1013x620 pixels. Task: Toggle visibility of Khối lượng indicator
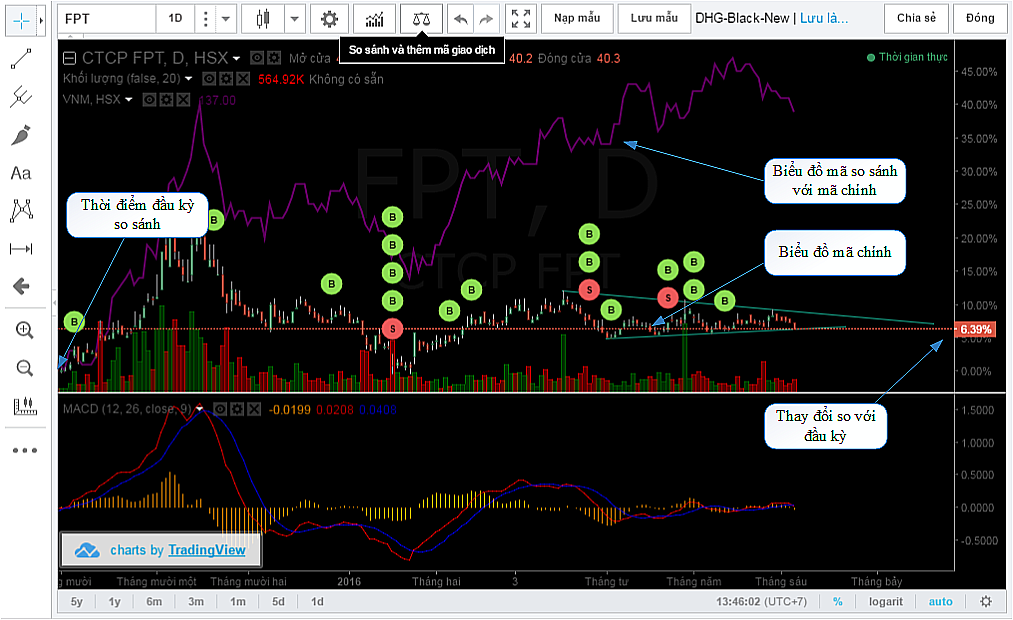(209, 79)
